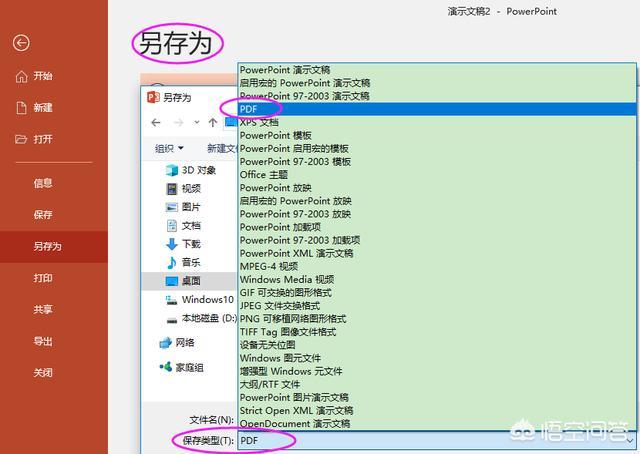Screen dimensions: 640x454
Task: Choose GIF 可交换的图形格式 type
Action: point(437,292)
